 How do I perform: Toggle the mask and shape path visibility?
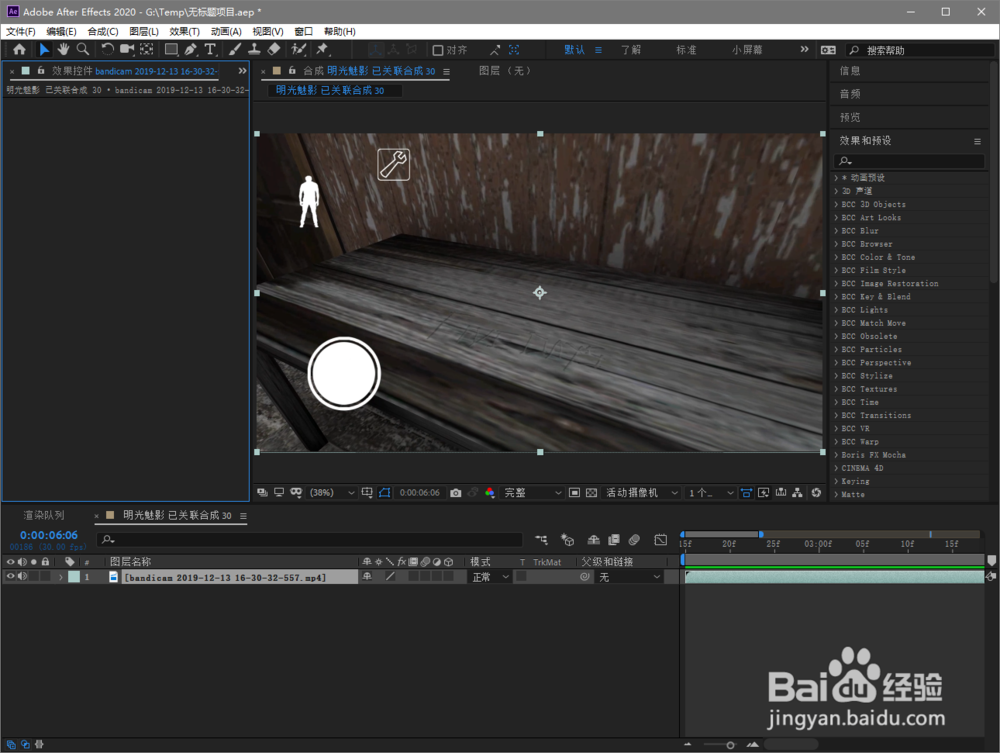tap(385, 493)
